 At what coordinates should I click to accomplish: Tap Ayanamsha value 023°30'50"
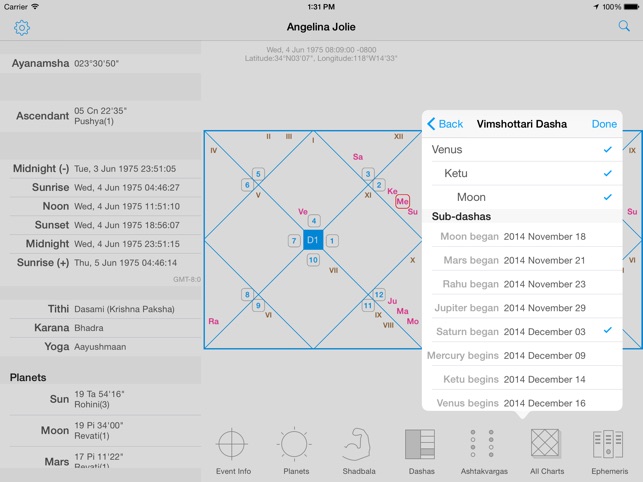pyautogui.click(x=96, y=64)
